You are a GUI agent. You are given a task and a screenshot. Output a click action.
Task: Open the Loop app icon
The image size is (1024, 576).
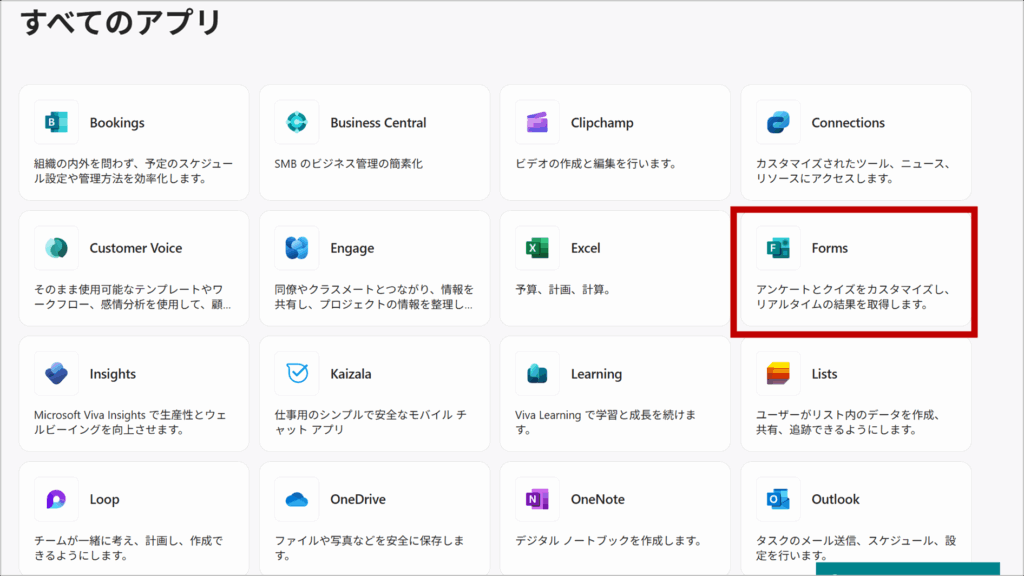coord(56,499)
